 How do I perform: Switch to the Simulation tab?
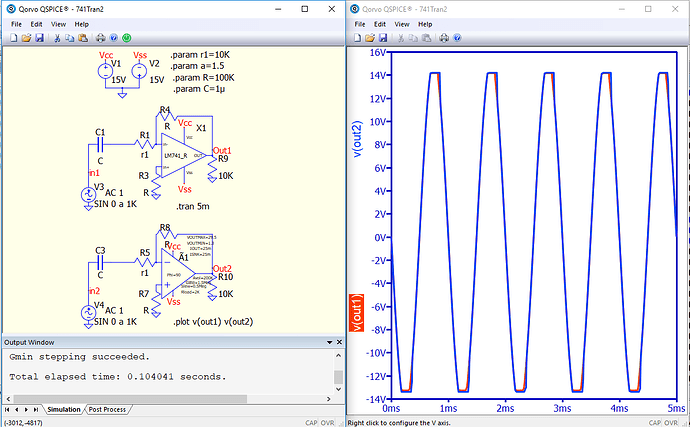(x=64, y=409)
